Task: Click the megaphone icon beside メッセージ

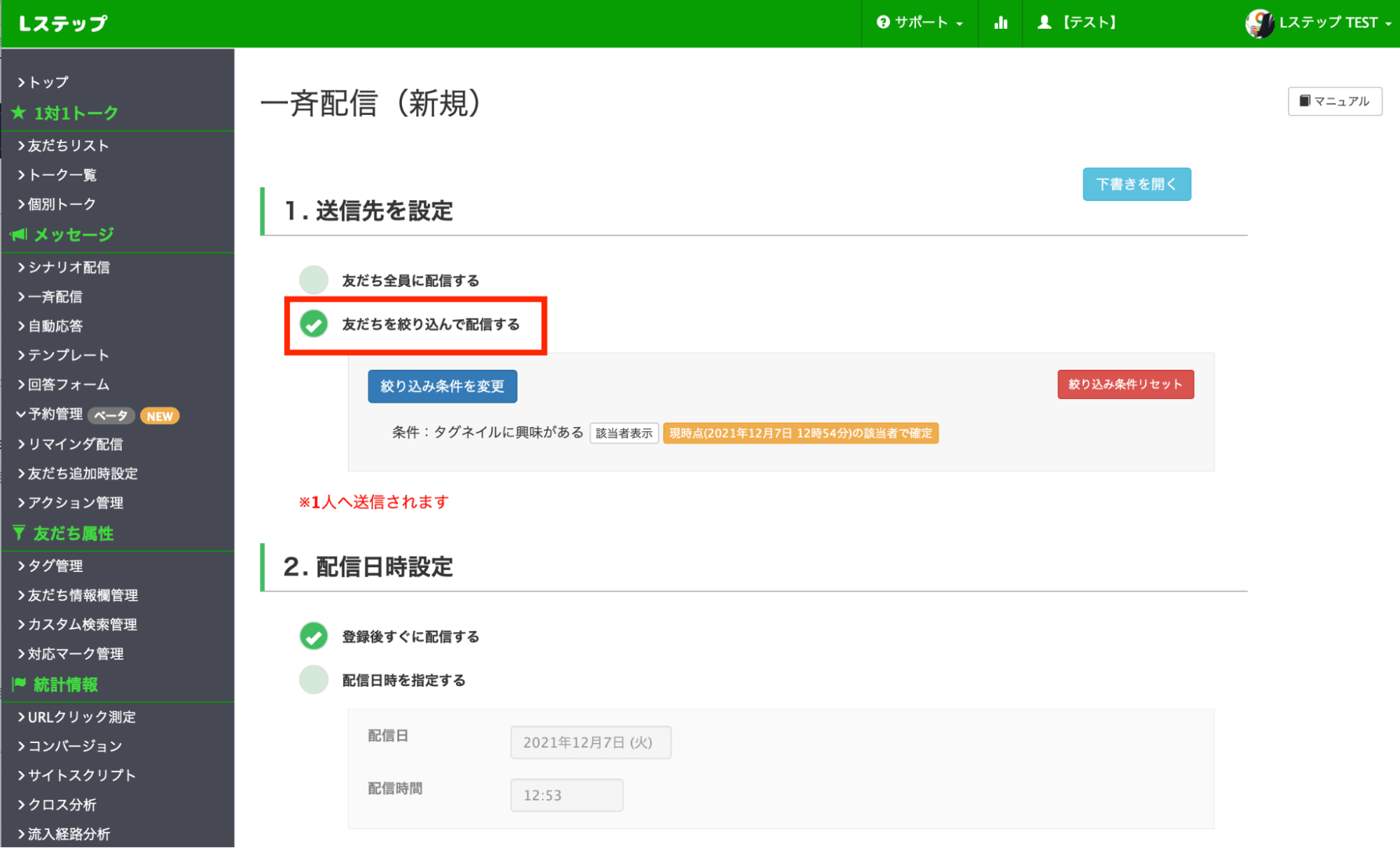Action: click(x=19, y=235)
